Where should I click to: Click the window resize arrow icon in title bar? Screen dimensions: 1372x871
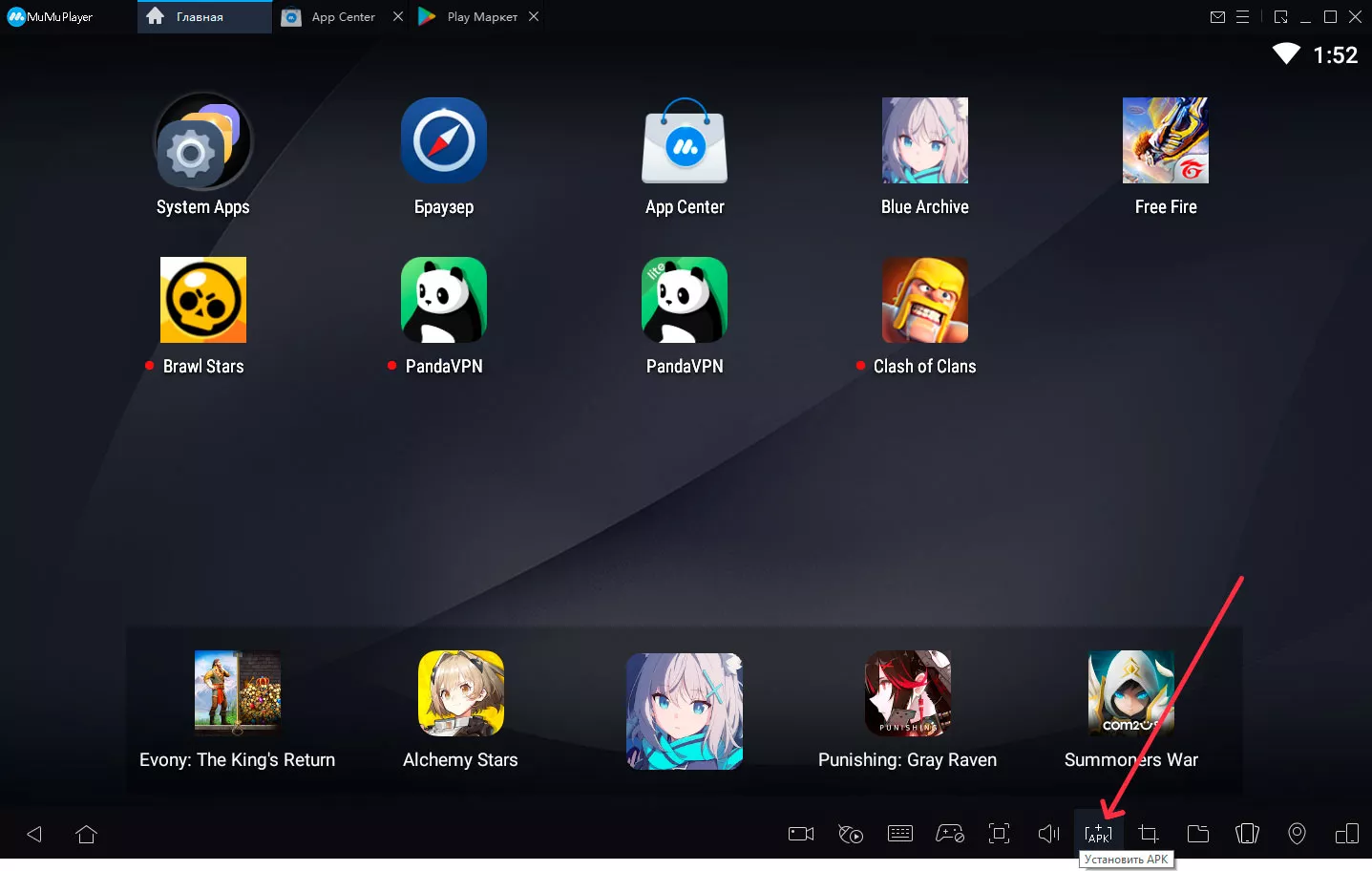[1281, 17]
